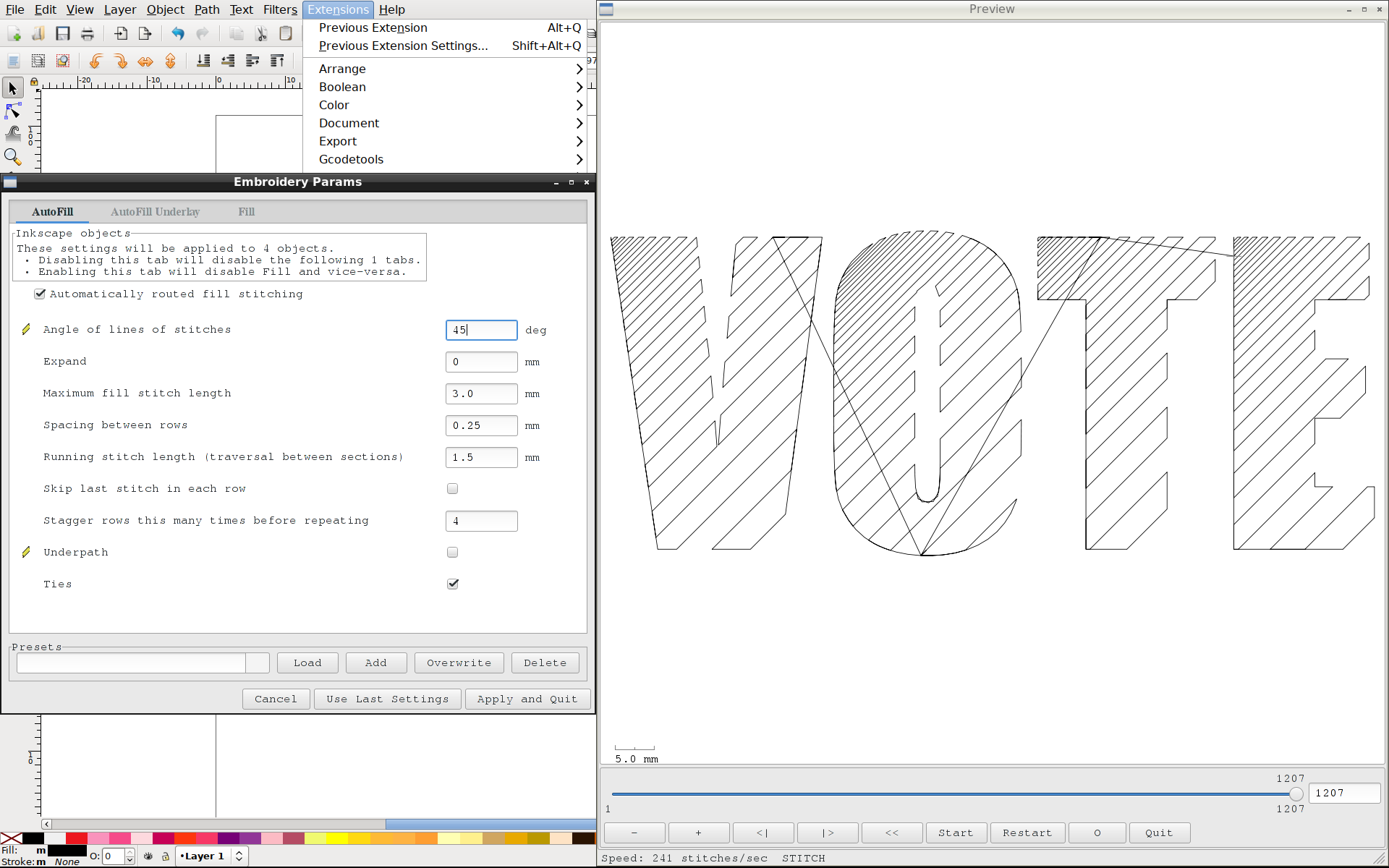Click the ruler guide lock icon

click(34, 82)
